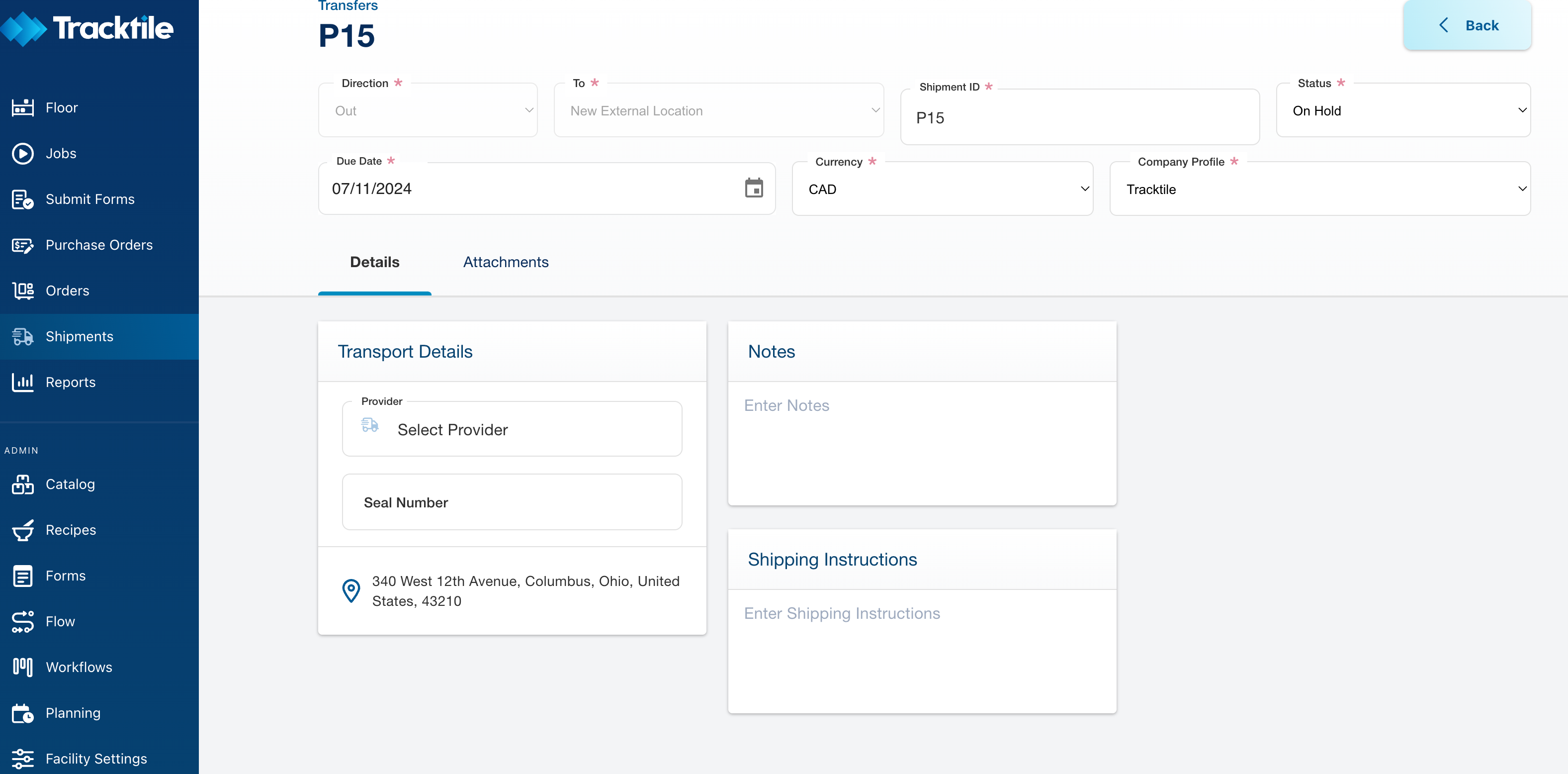Select the Details tab
This screenshot has width=1568, height=774.
point(374,263)
